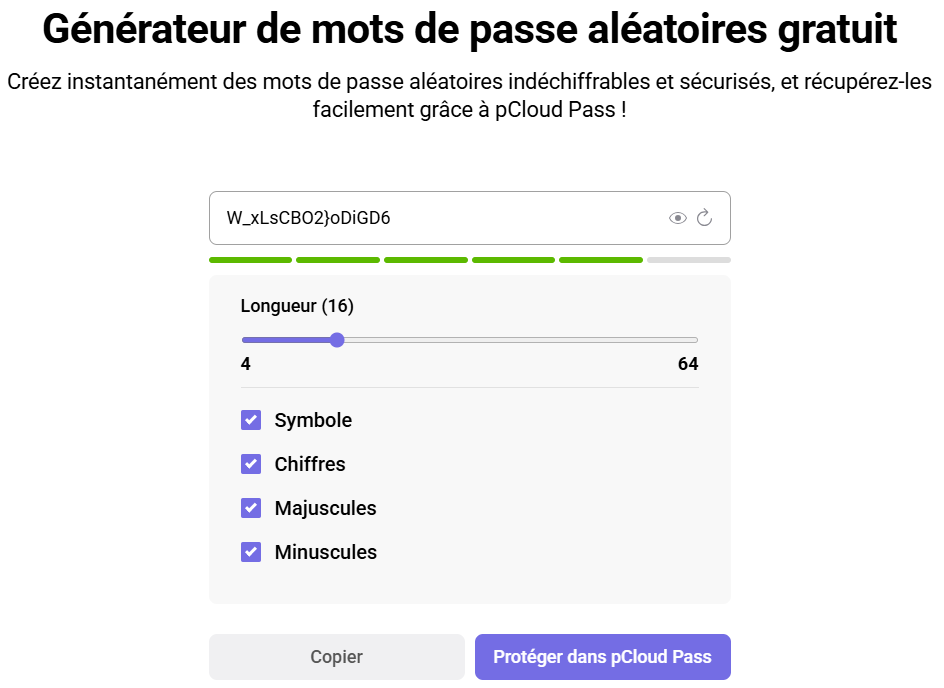
Task: Click the Symbole option label
Action: coord(313,420)
